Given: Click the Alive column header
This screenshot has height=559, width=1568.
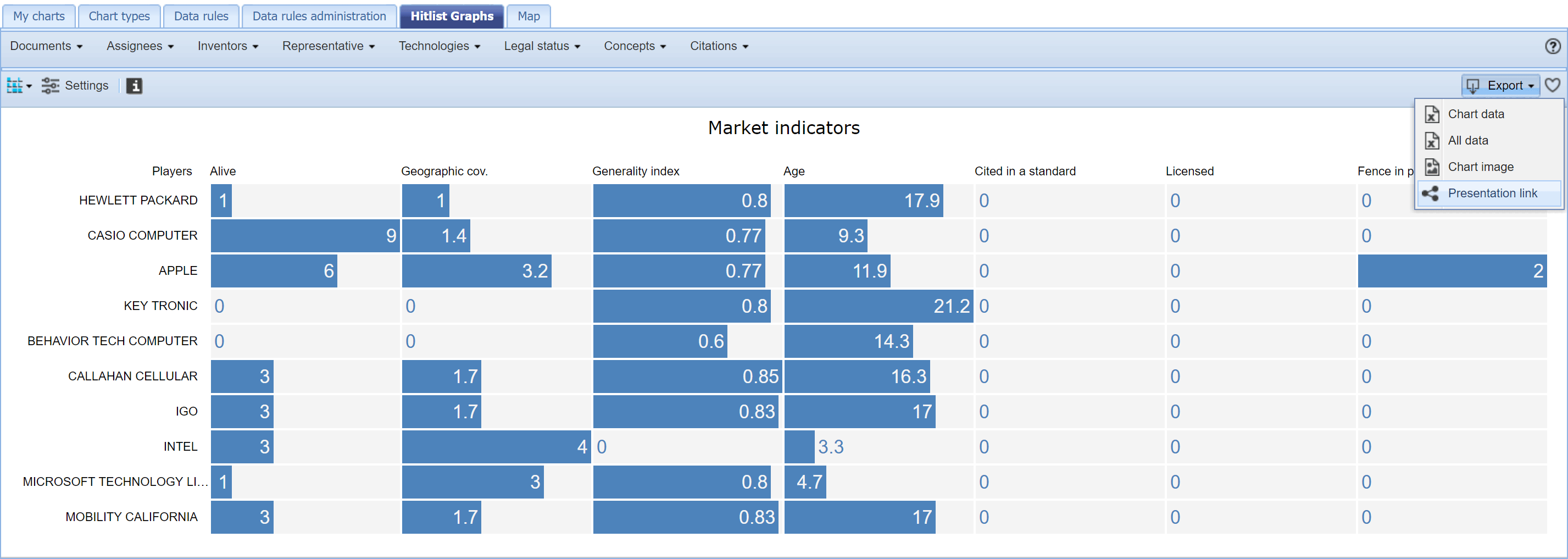Looking at the screenshot, I should (223, 171).
